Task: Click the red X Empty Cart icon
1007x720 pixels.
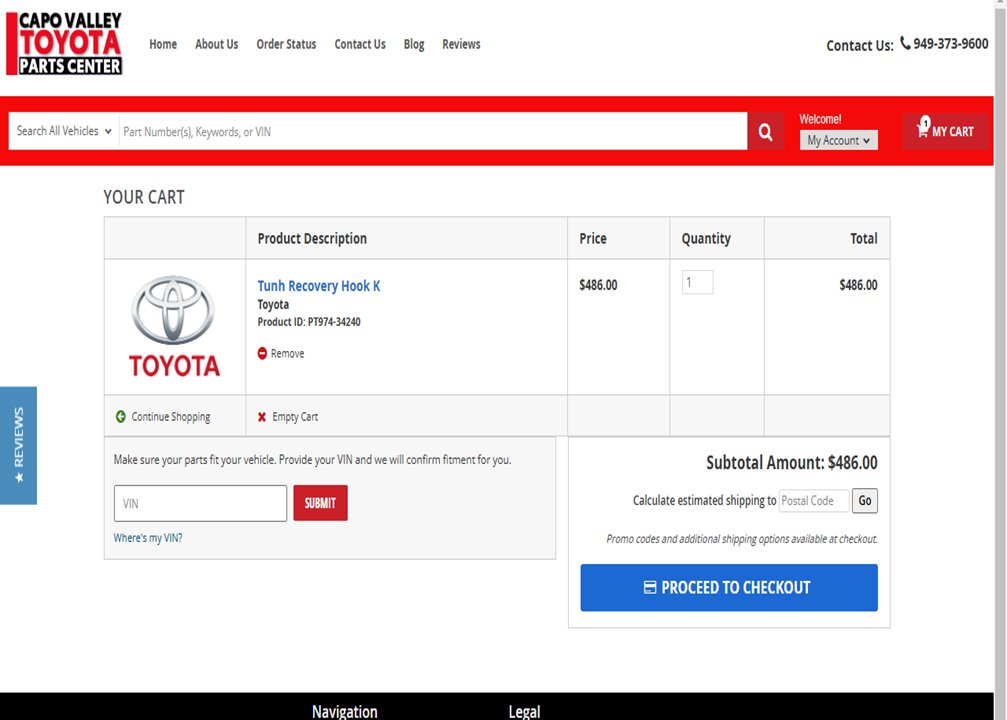Action: (262, 417)
